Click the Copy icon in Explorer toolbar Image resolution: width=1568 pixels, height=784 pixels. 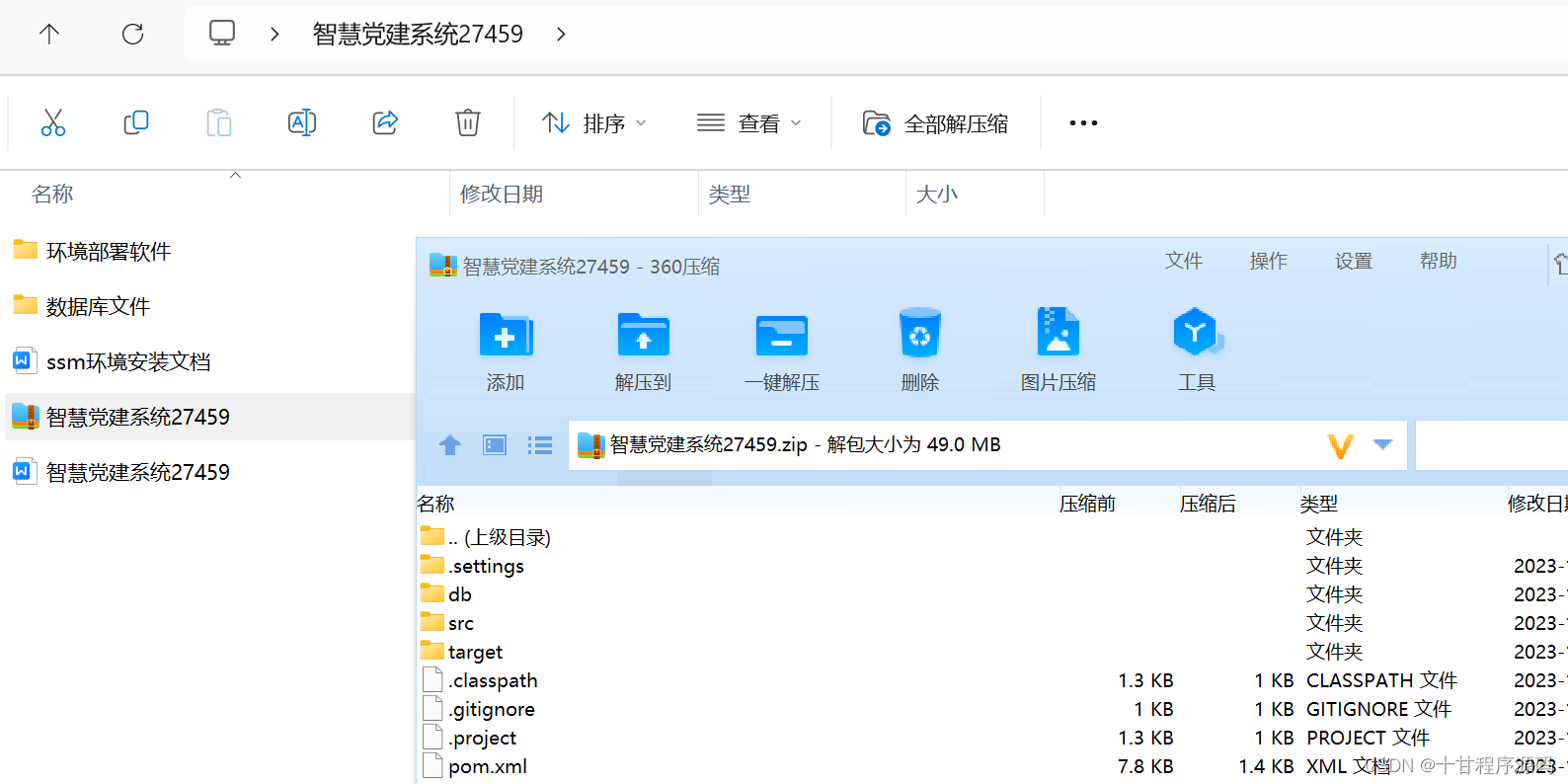click(x=136, y=122)
